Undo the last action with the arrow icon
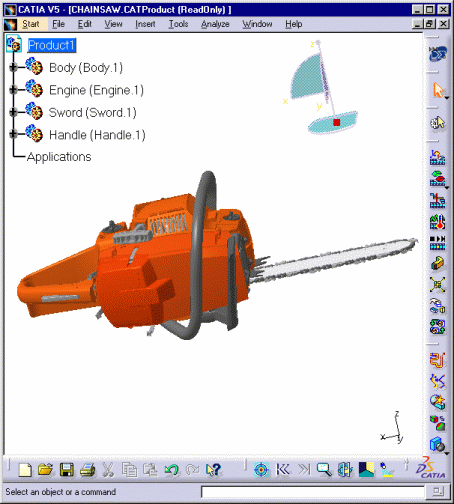 172,470
